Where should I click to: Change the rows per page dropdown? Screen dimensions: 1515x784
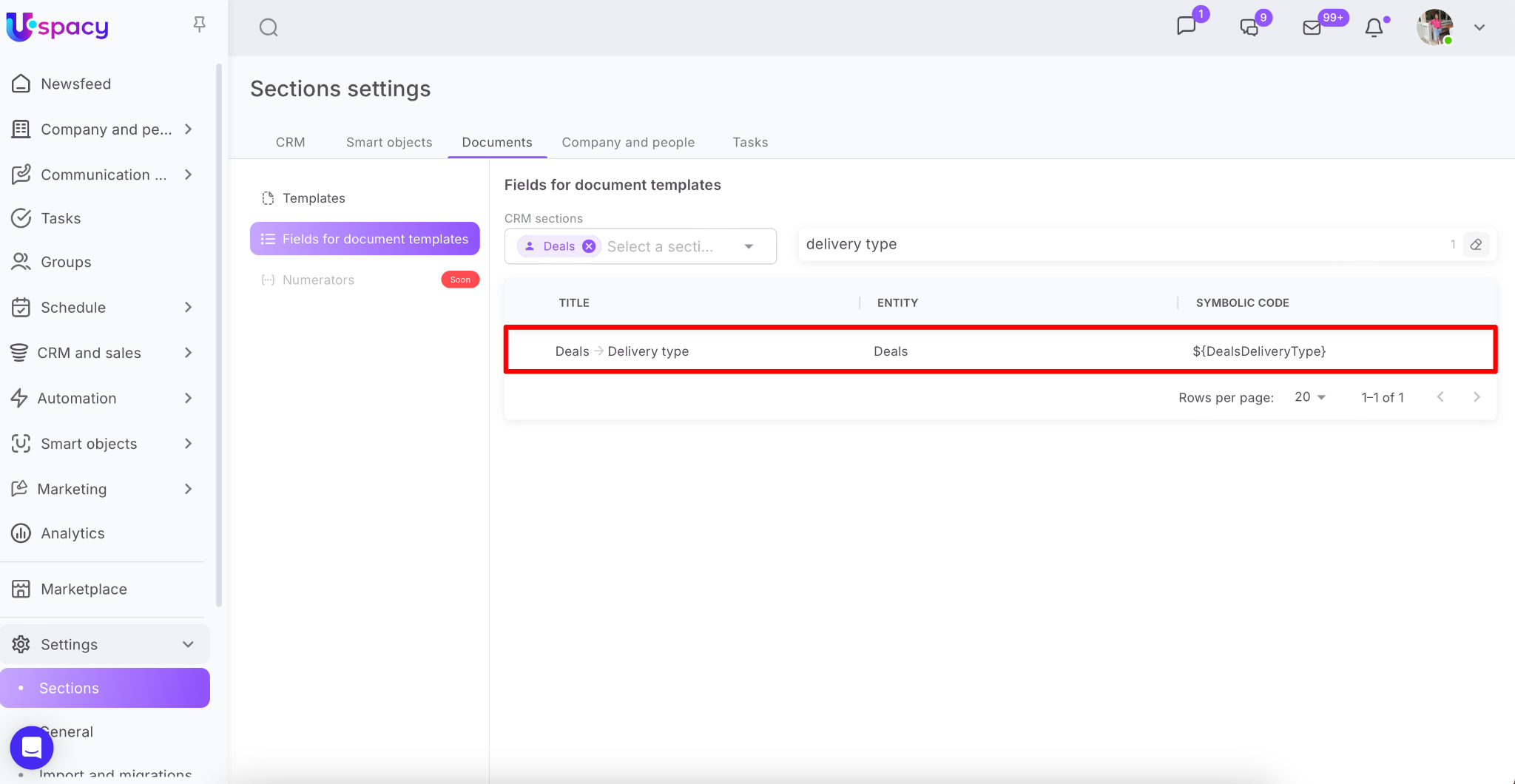1310,397
